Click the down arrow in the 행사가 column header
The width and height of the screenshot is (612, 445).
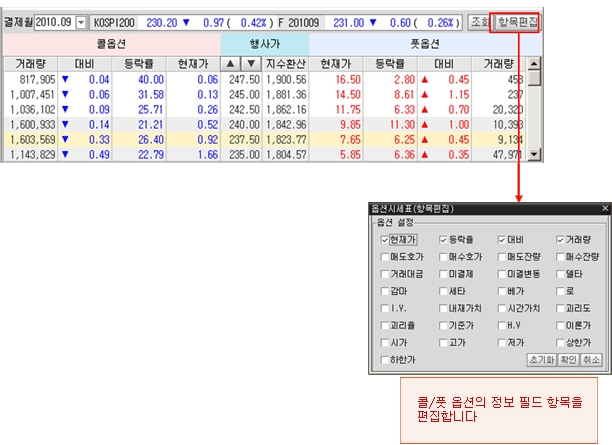tap(249, 64)
